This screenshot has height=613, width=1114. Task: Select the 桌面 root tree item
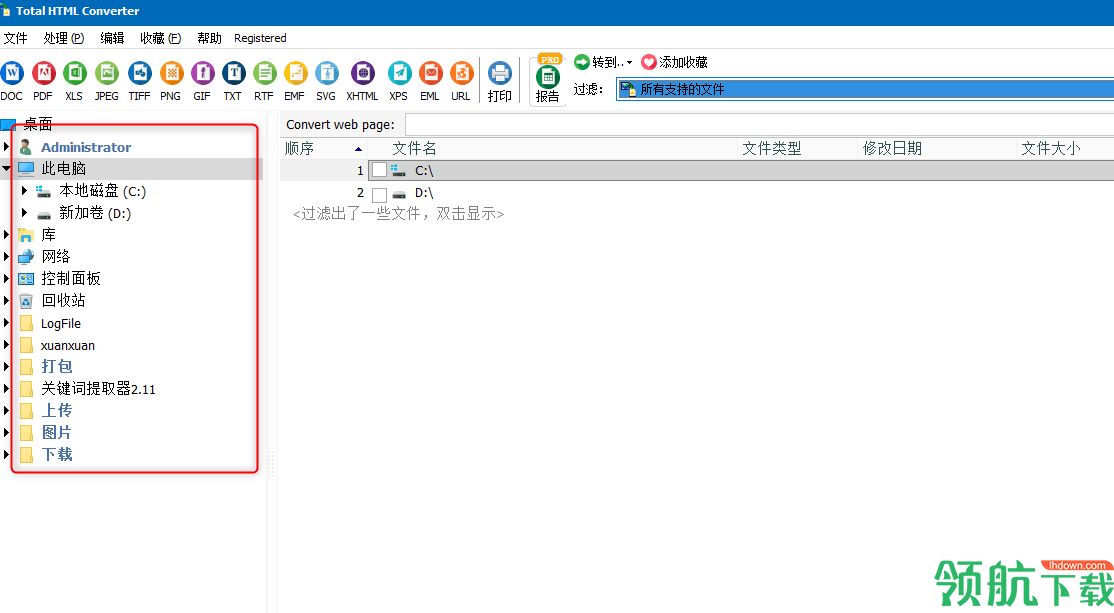pos(38,124)
